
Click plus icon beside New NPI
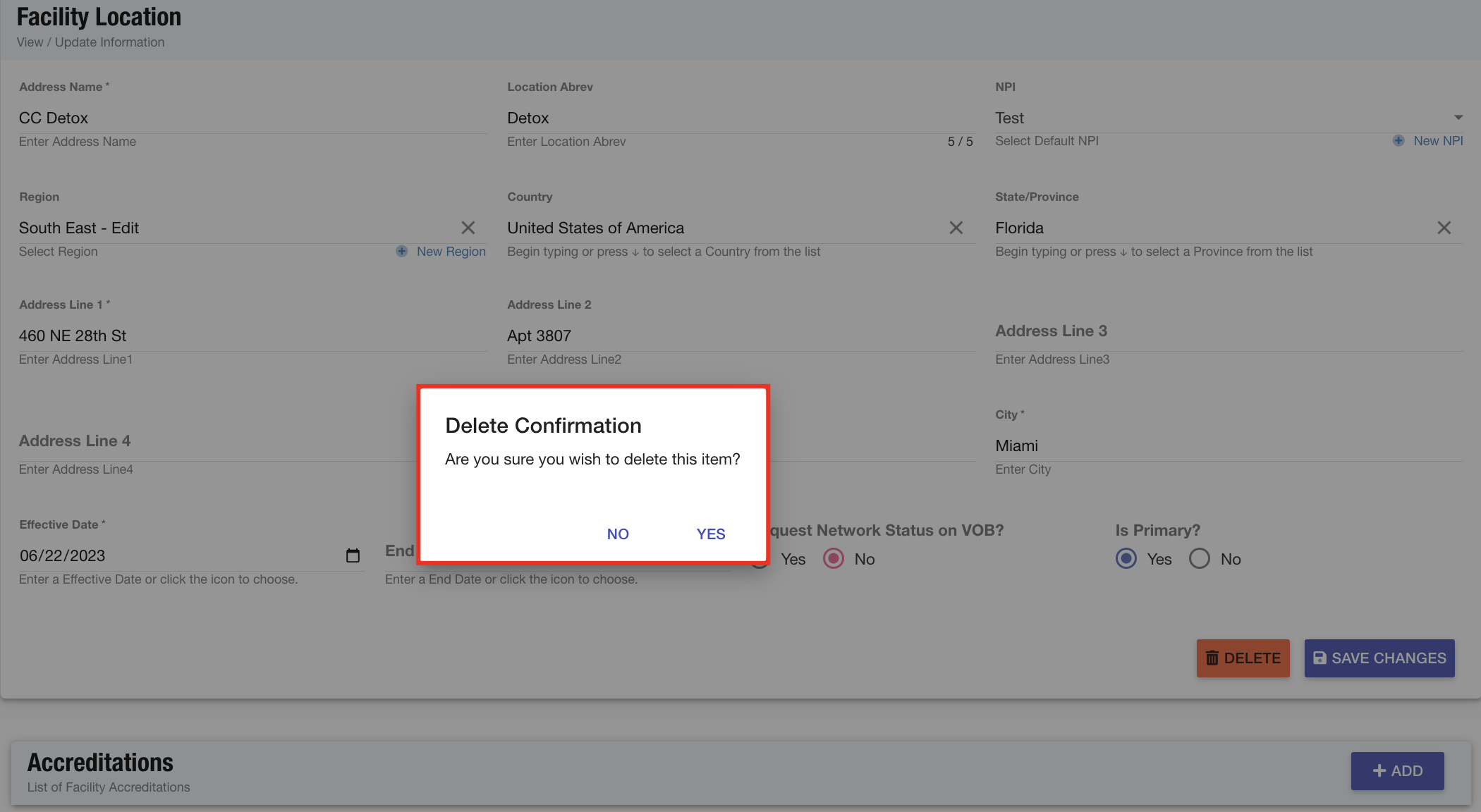[x=1398, y=141]
